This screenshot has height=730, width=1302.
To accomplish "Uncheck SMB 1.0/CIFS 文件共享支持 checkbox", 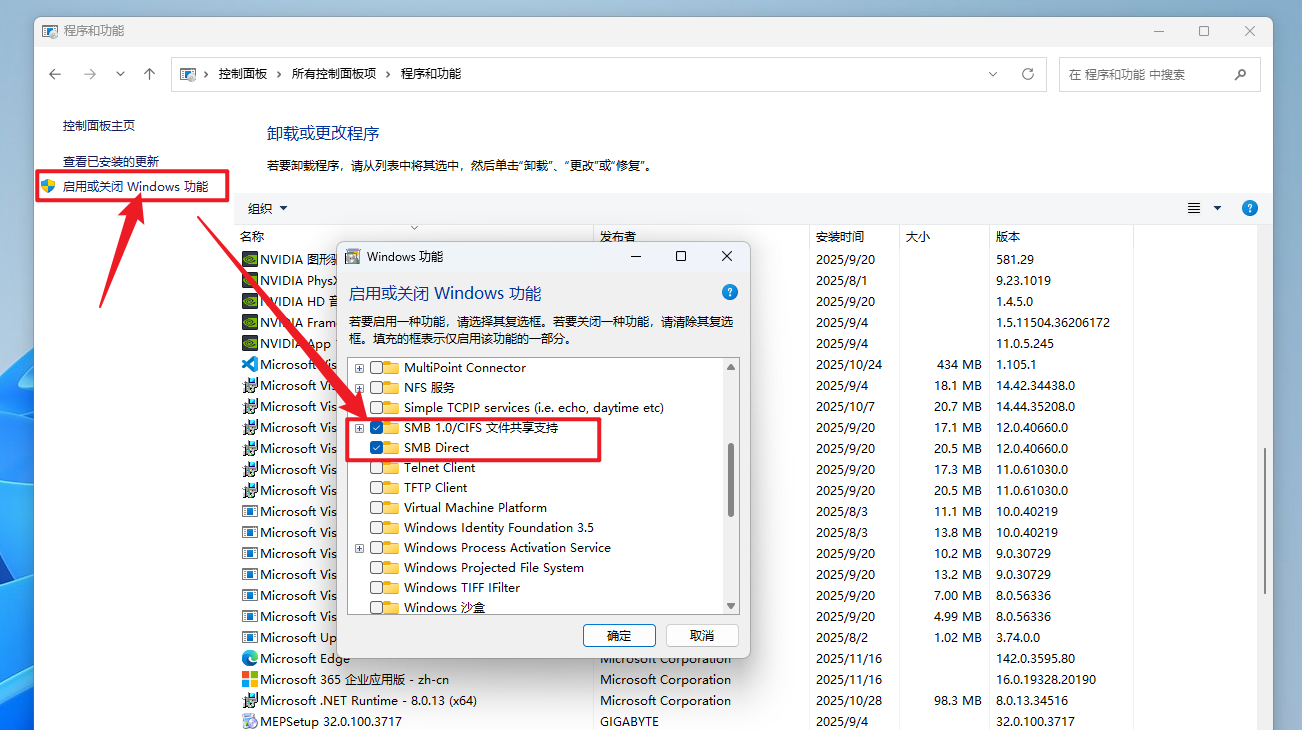I will (377, 427).
